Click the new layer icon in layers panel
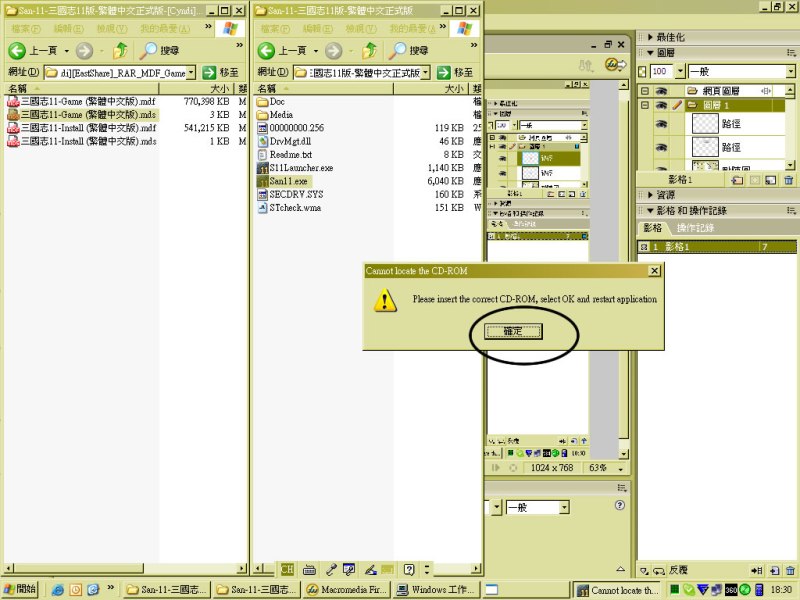This screenshot has height=600, width=800. [737, 180]
